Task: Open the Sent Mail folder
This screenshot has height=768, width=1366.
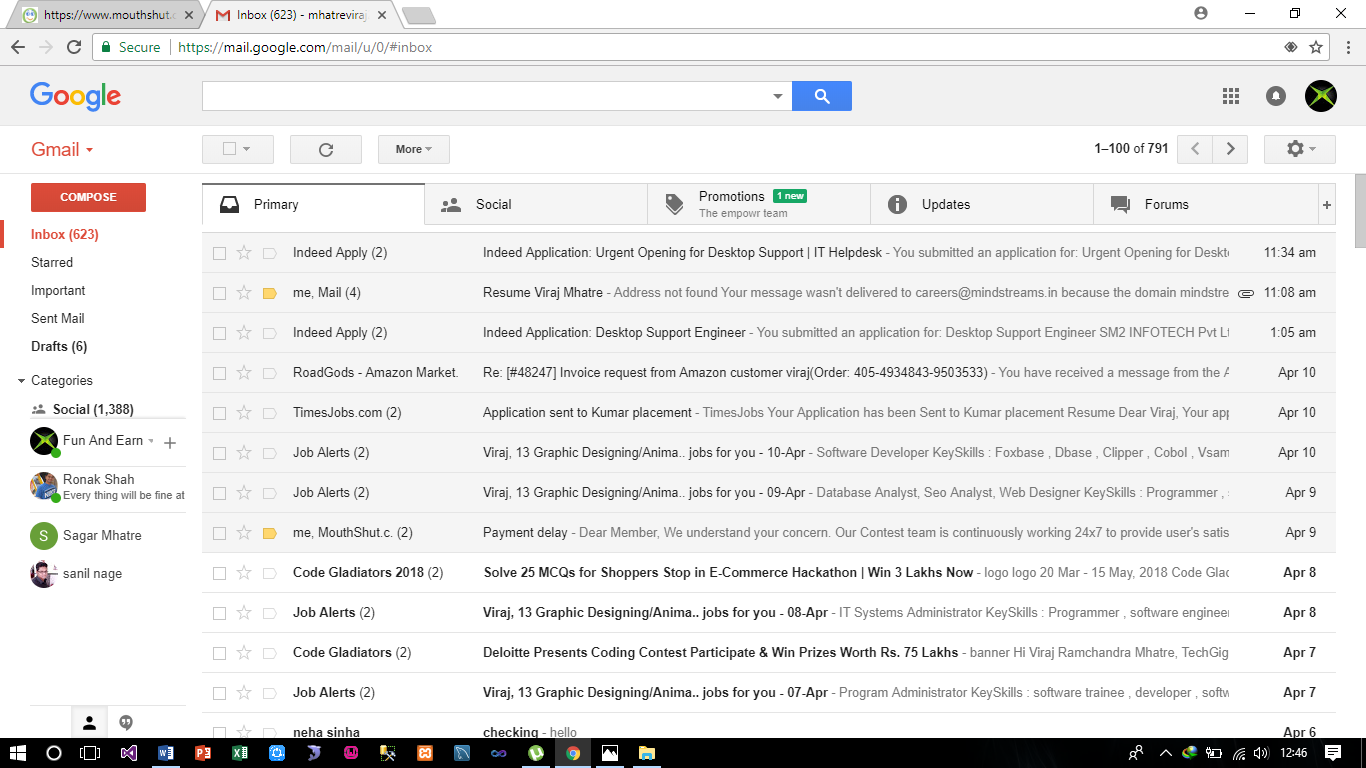Action: [x=58, y=318]
